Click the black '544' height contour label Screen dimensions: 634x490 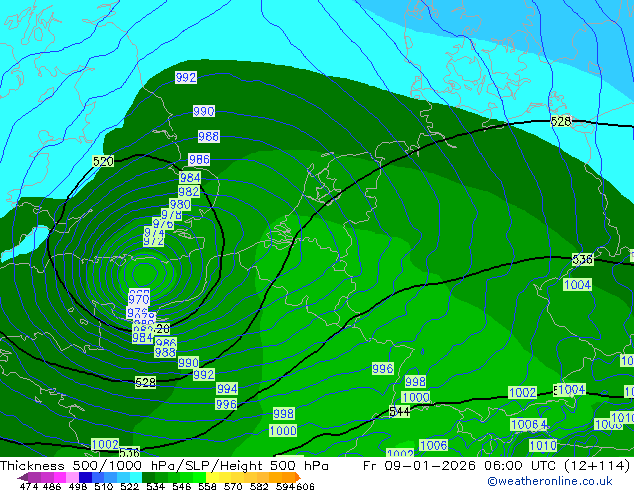point(399,412)
